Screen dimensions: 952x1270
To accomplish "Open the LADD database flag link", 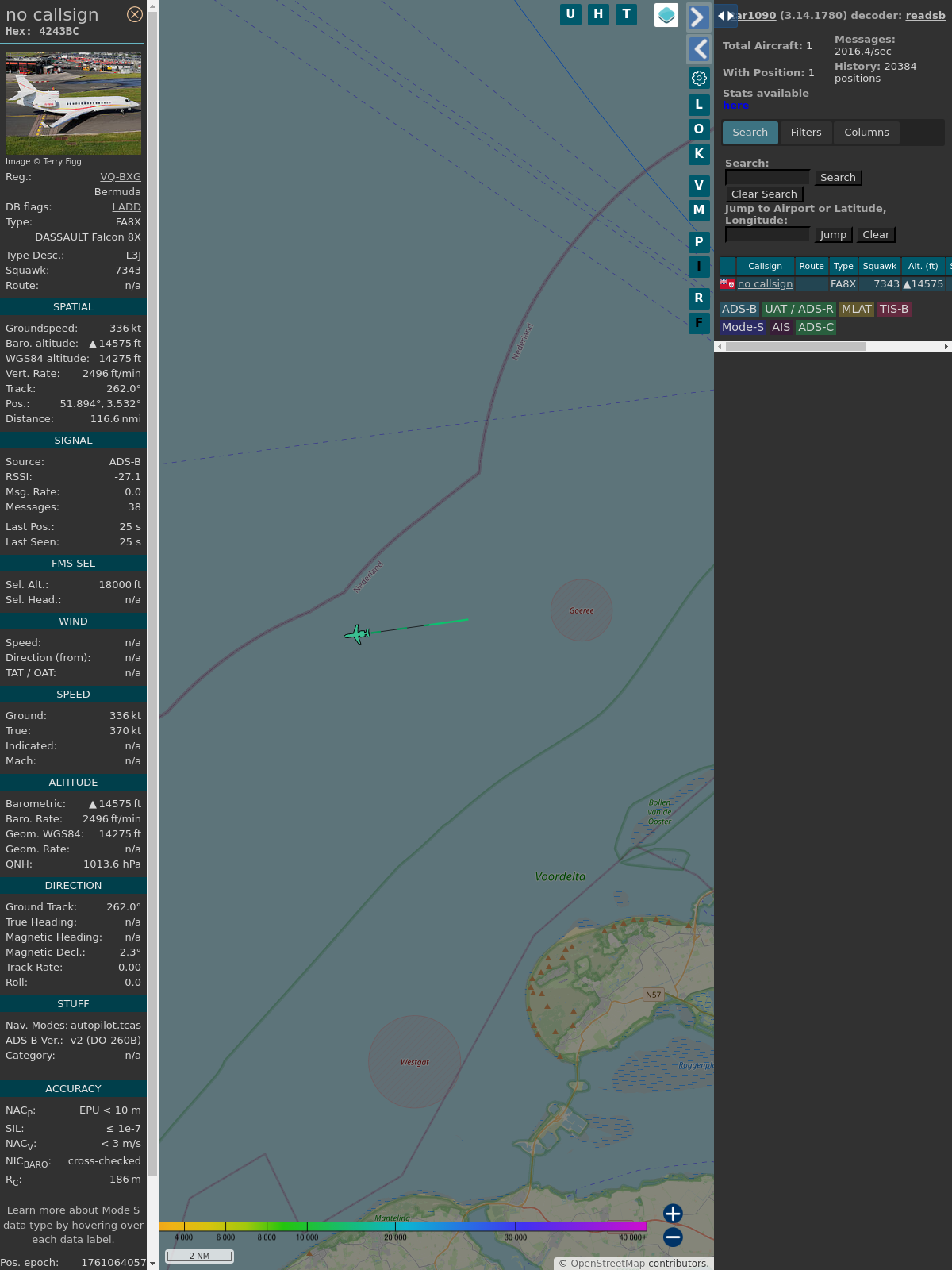I will click(x=126, y=207).
